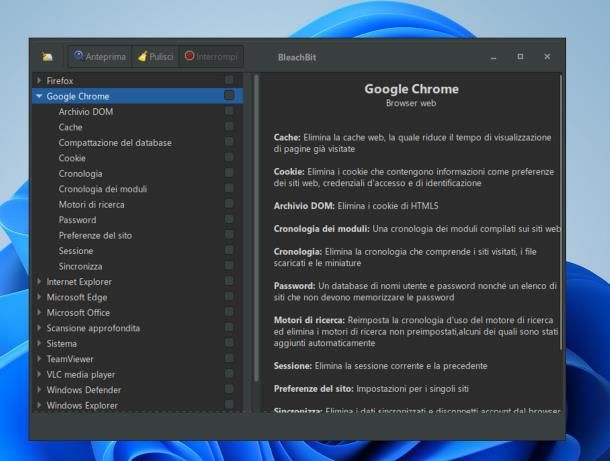Click the red Interrompi stop button
This screenshot has height=461, width=610.
pyautogui.click(x=211, y=57)
